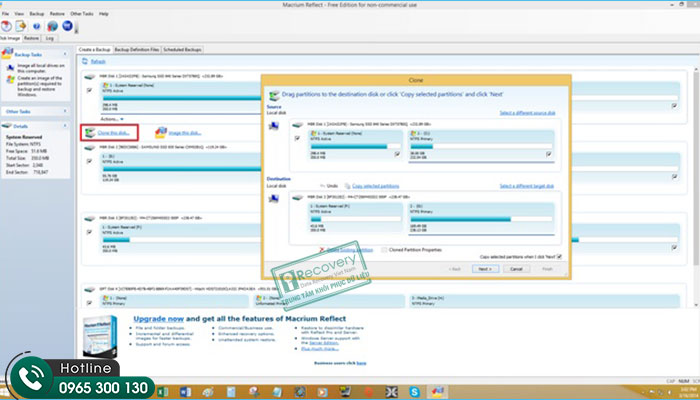Screen dimensions: 700x400
Task: Toggle the GPT Disk 4 checkbox
Action: tap(89, 303)
